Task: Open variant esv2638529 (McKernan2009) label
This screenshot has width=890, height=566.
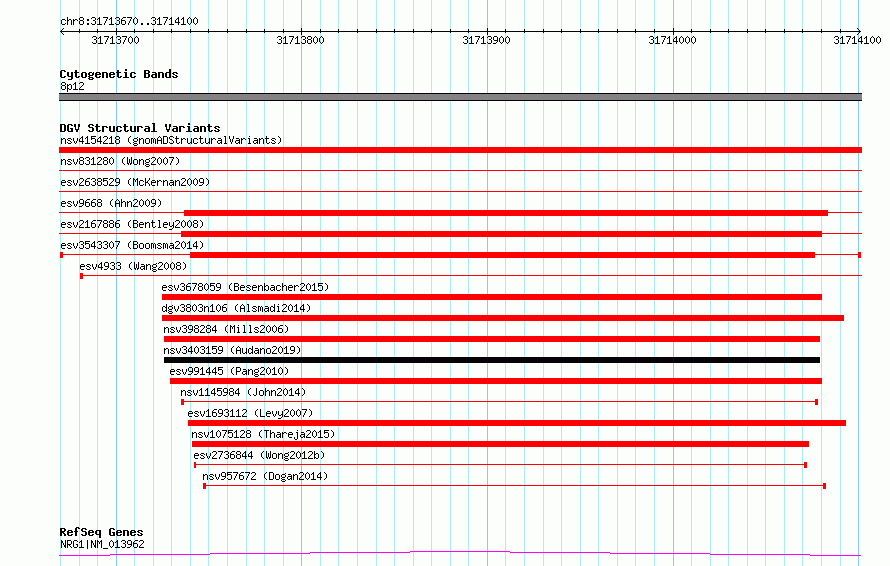Action: (135, 182)
